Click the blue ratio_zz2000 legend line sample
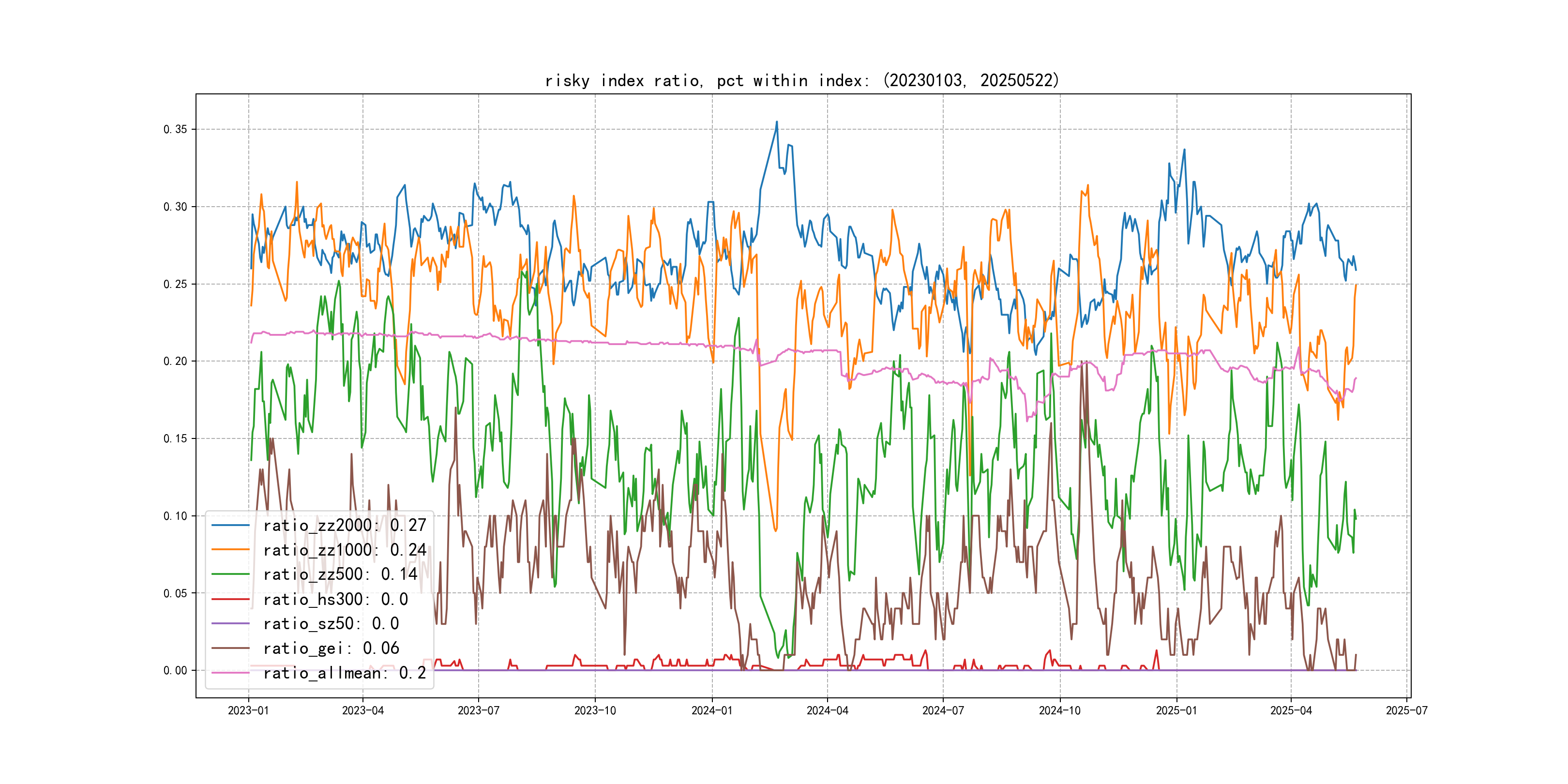 point(230,525)
